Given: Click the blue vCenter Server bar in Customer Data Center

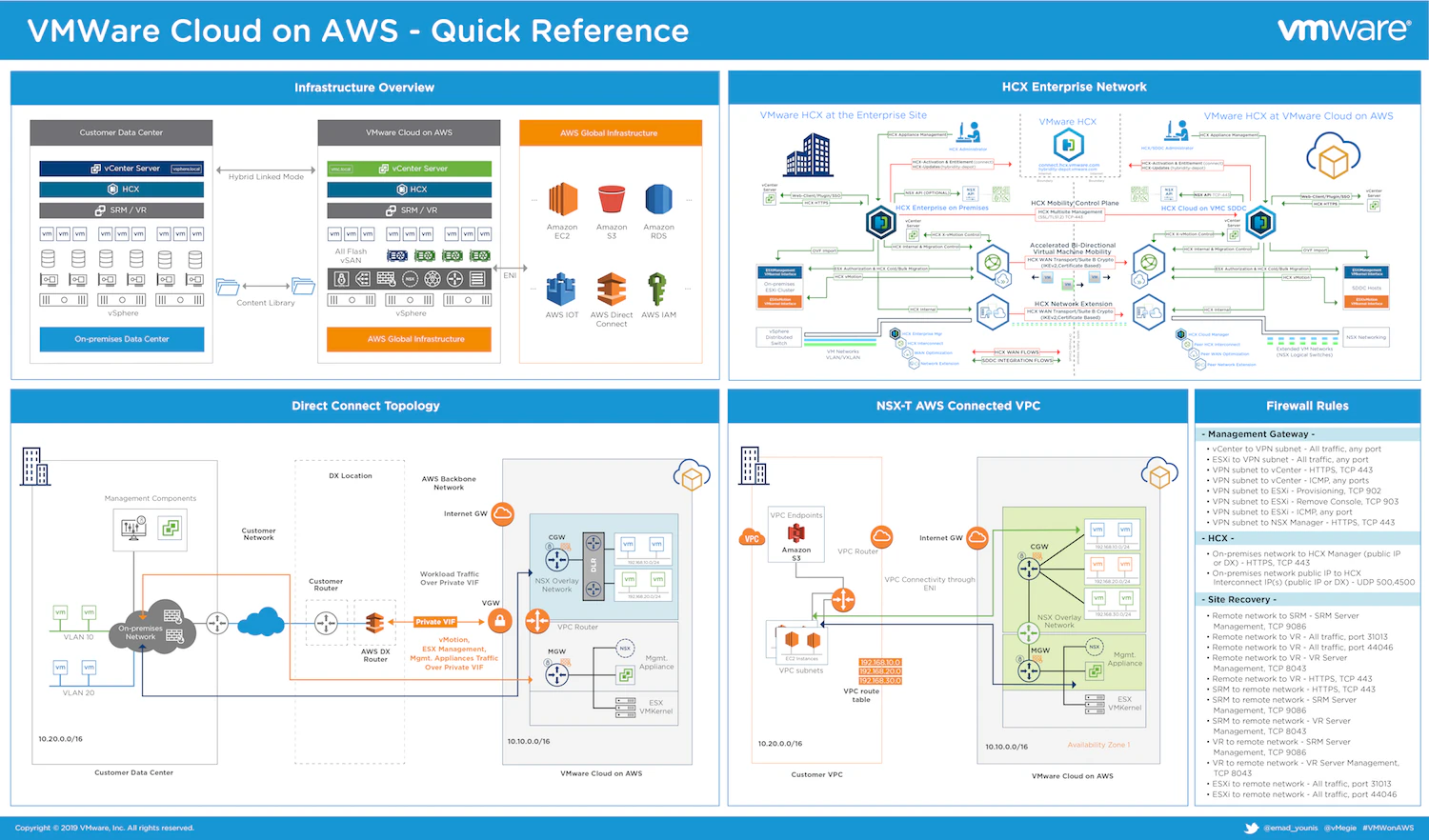Looking at the screenshot, I should (122, 169).
